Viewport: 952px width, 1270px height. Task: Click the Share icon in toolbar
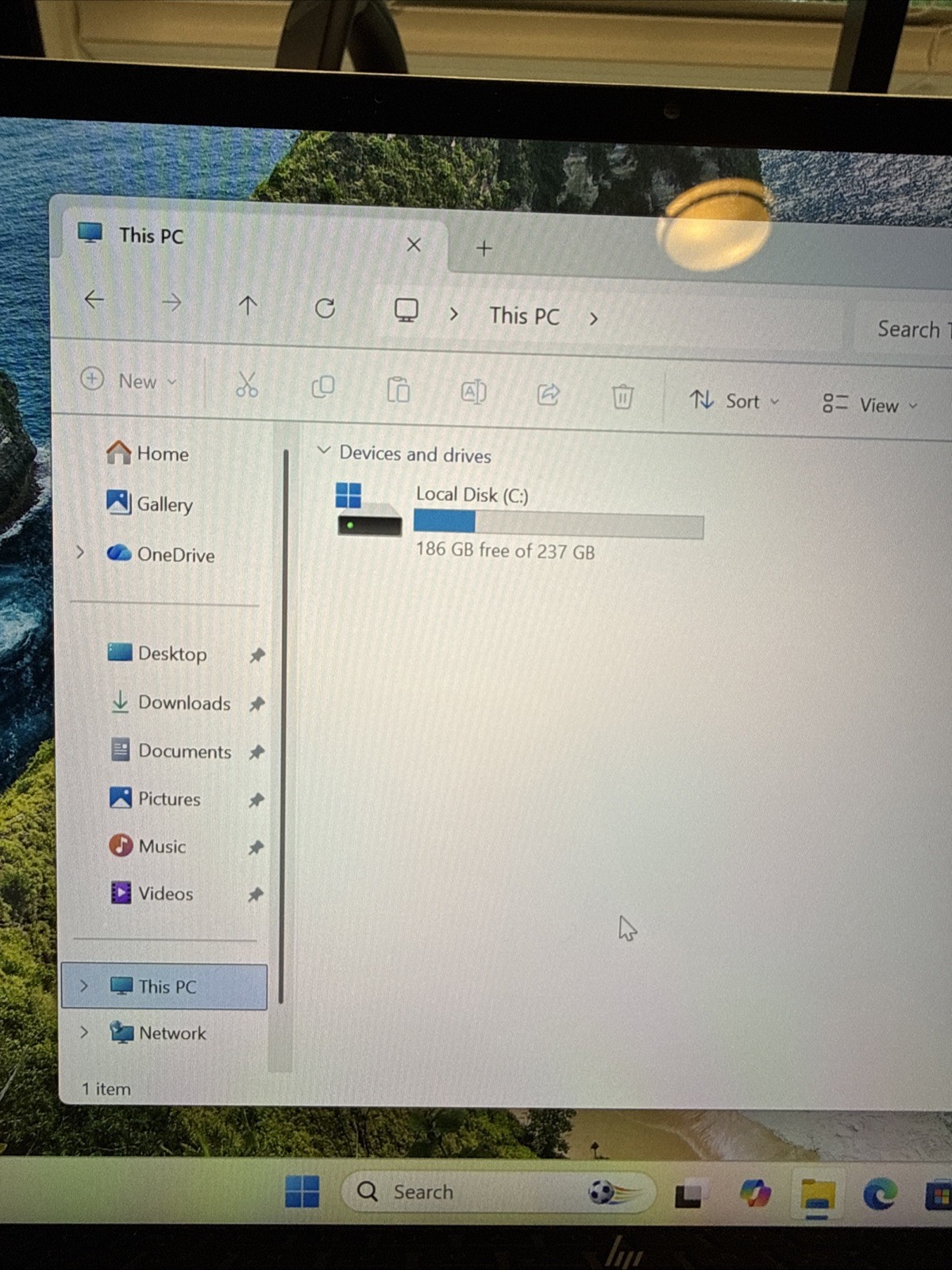(548, 394)
